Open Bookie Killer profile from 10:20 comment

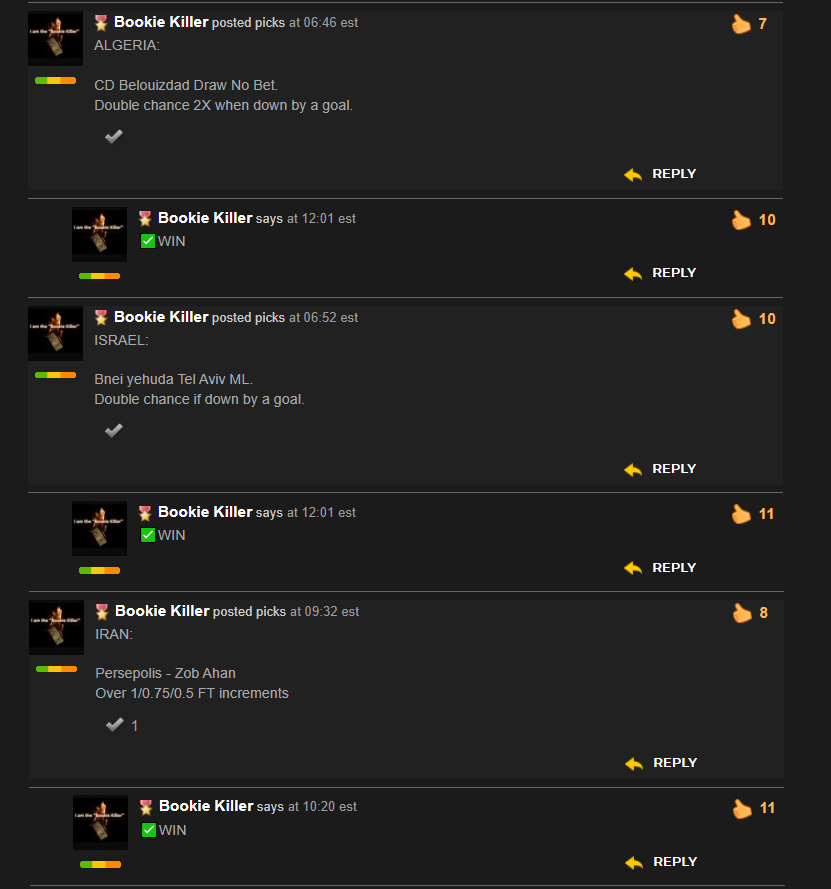tap(206, 806)
